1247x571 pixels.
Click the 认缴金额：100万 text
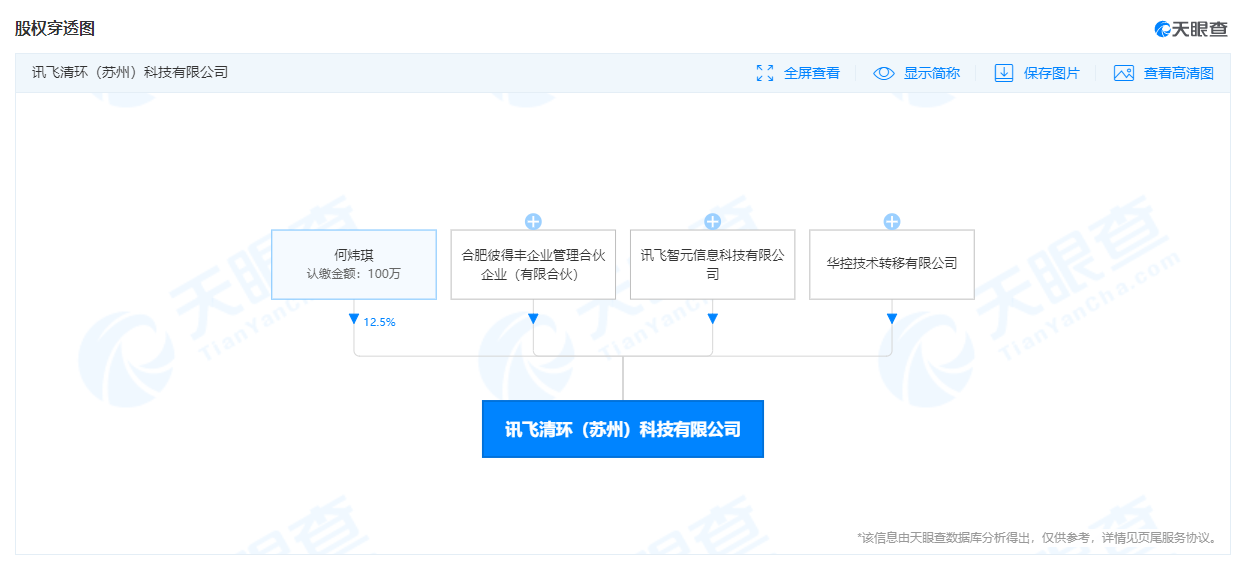coord(354,274)
